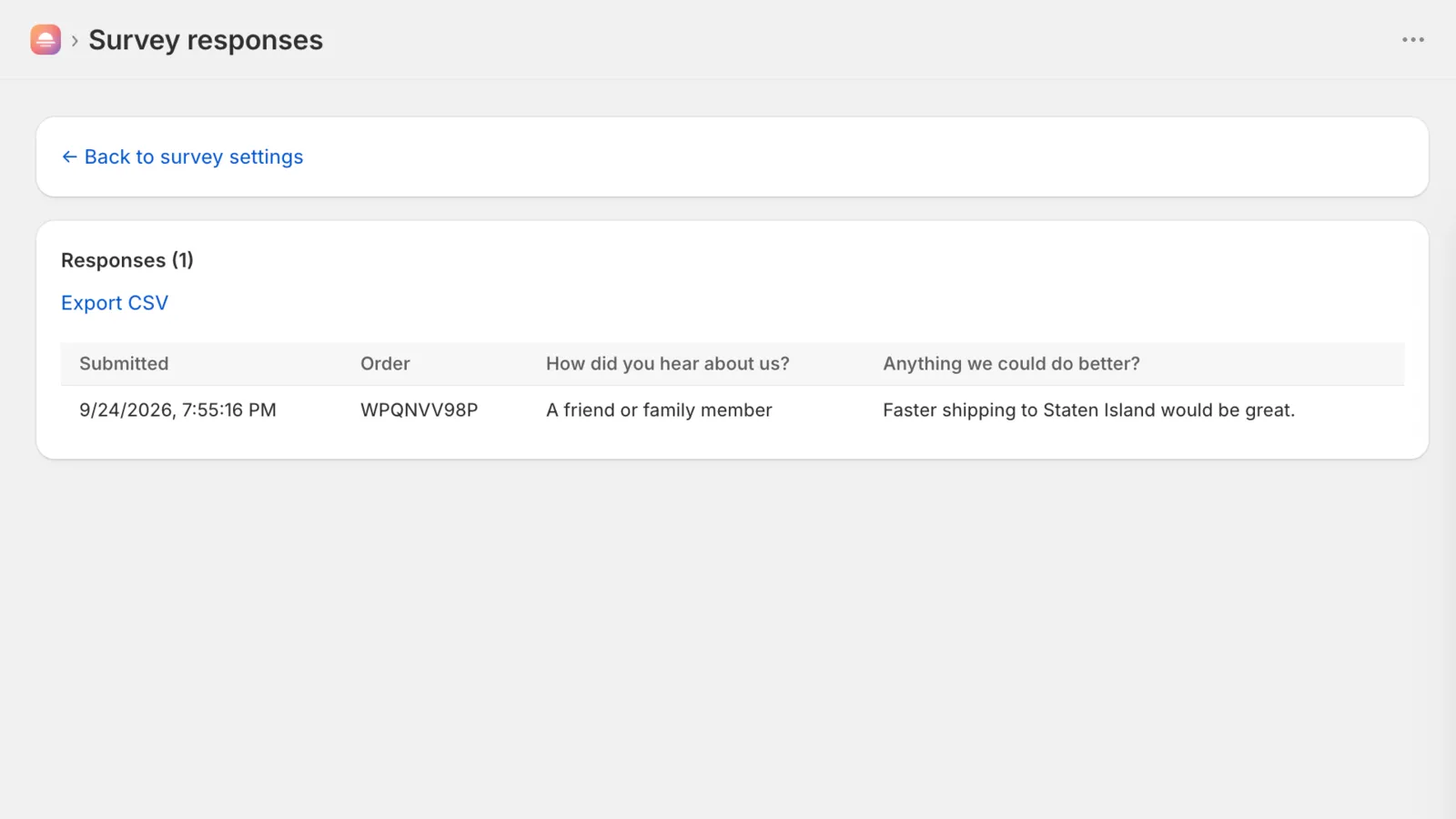
Task: Go back to survey settings
Action: (182, 157)
